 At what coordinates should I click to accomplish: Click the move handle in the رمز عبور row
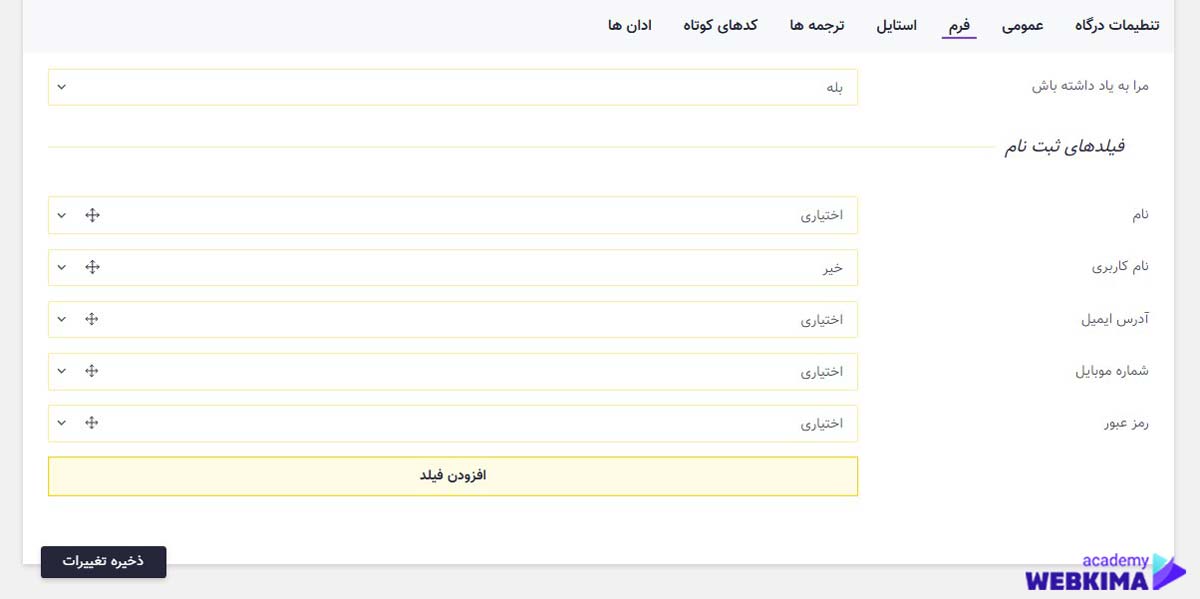click(92, 423)
